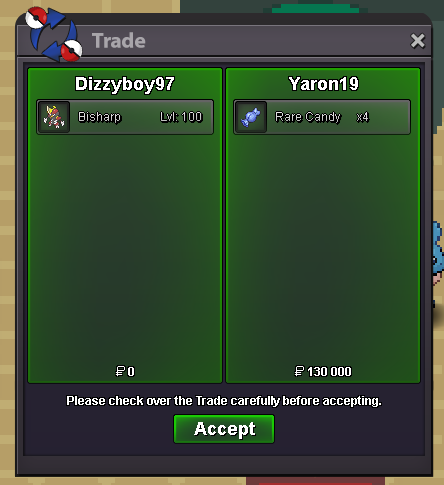444x485 pixels.
Task: Select the Rare Candy x4 entry
Action: (322, 117)
